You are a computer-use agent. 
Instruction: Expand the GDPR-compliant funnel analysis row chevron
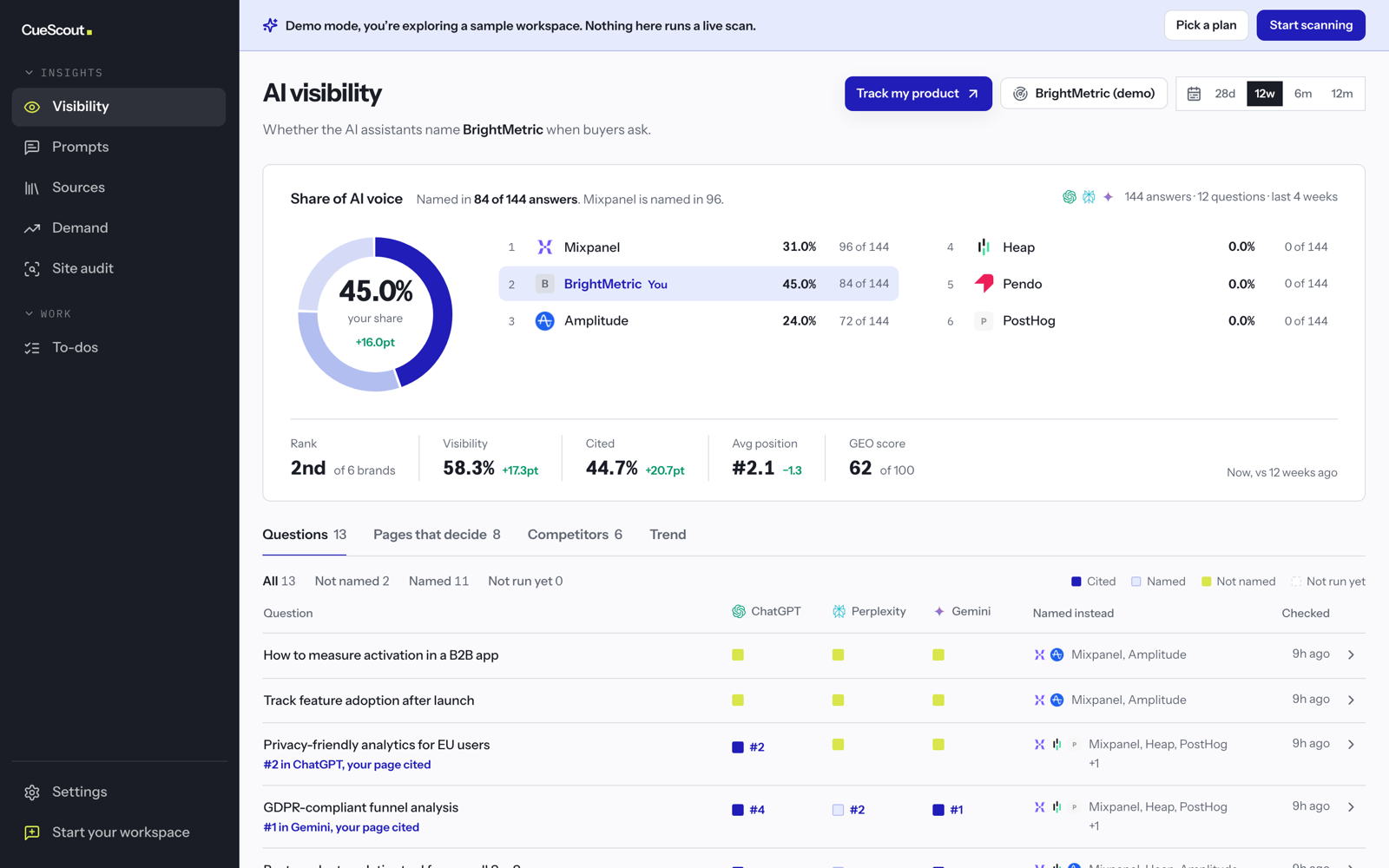[1351, 807]
